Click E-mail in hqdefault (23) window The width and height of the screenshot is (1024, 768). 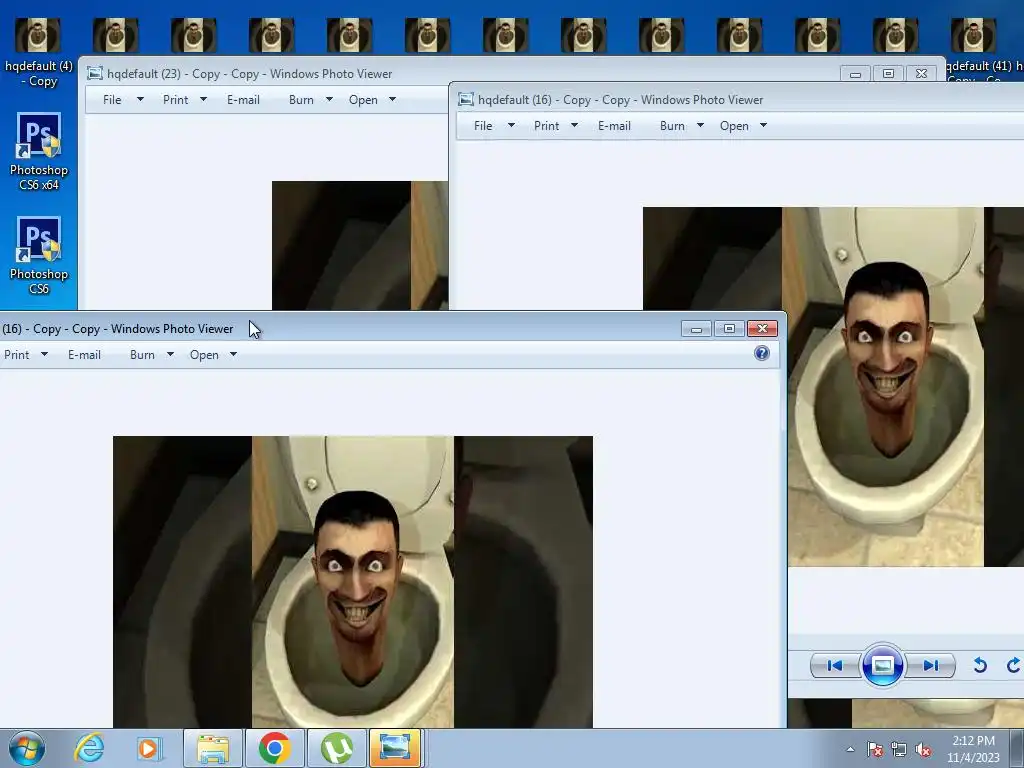[243, 100]
